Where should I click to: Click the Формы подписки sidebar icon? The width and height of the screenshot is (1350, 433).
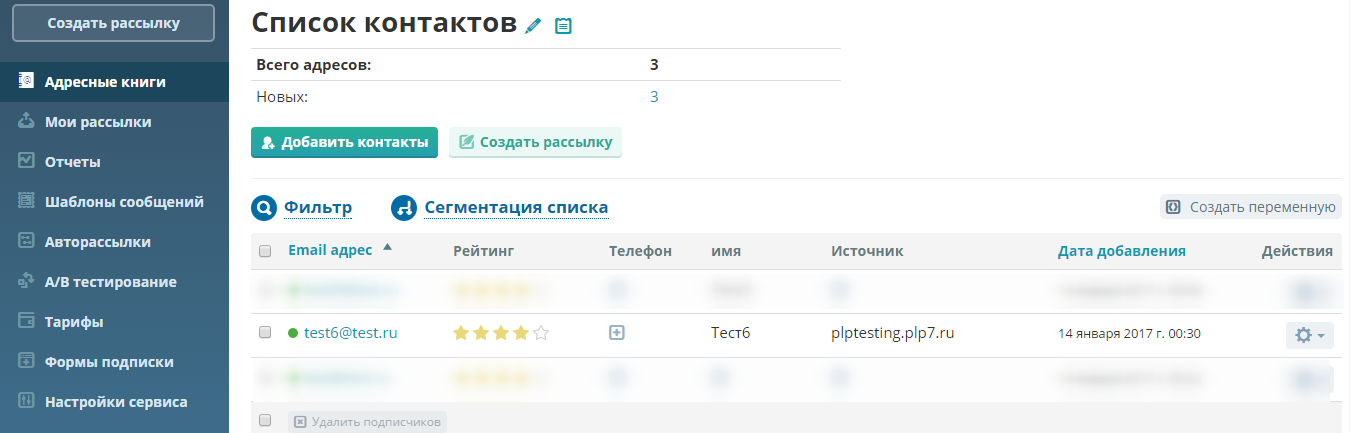click(27, 361)
